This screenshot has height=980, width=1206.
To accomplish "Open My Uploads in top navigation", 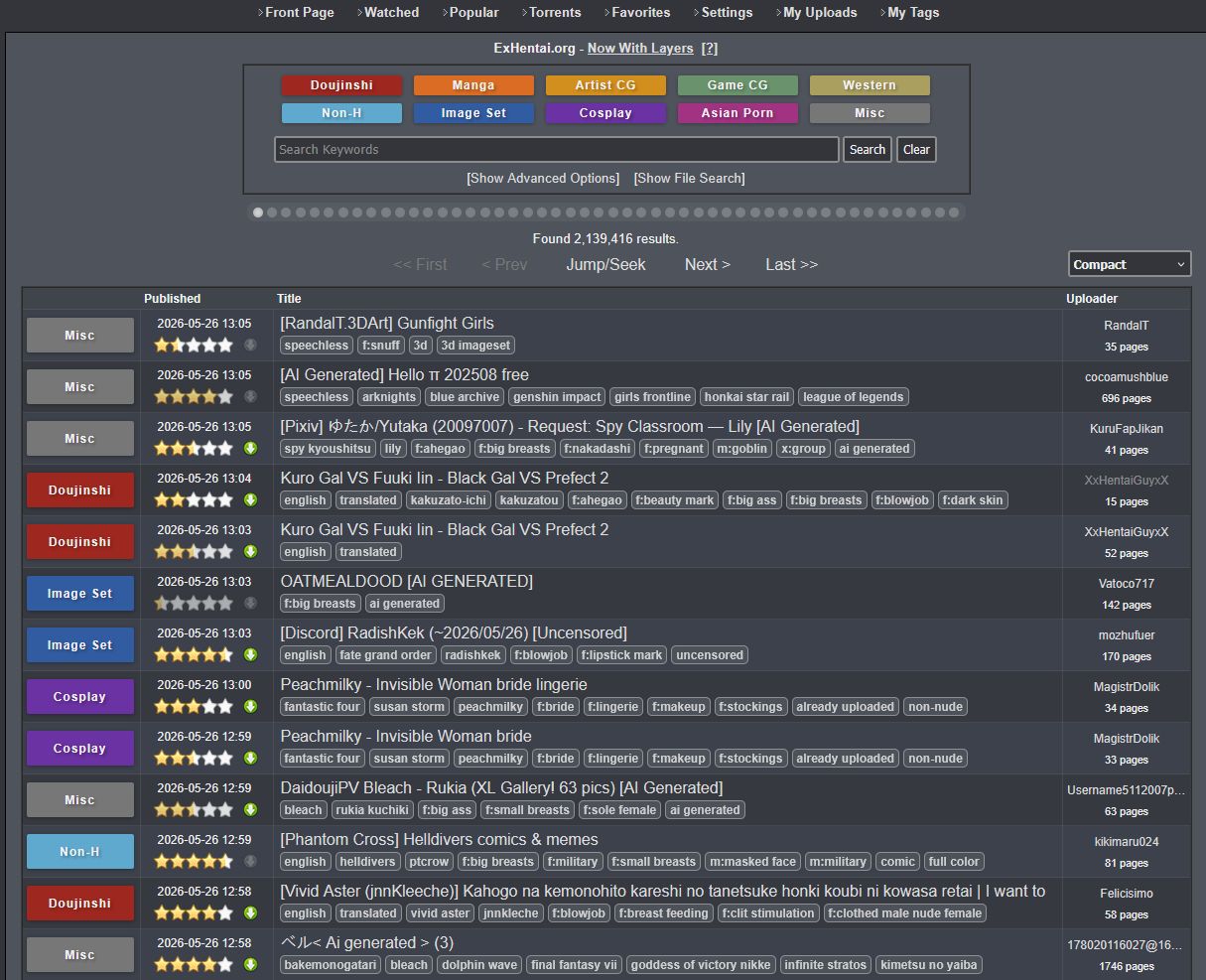I will pyautogui.click(x=820, y=13).
